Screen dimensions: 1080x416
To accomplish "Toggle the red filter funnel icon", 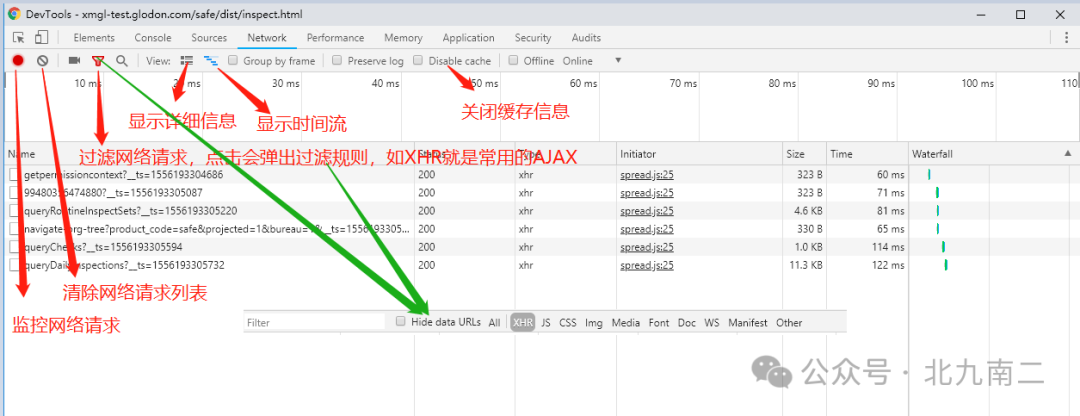I will 98,61.
